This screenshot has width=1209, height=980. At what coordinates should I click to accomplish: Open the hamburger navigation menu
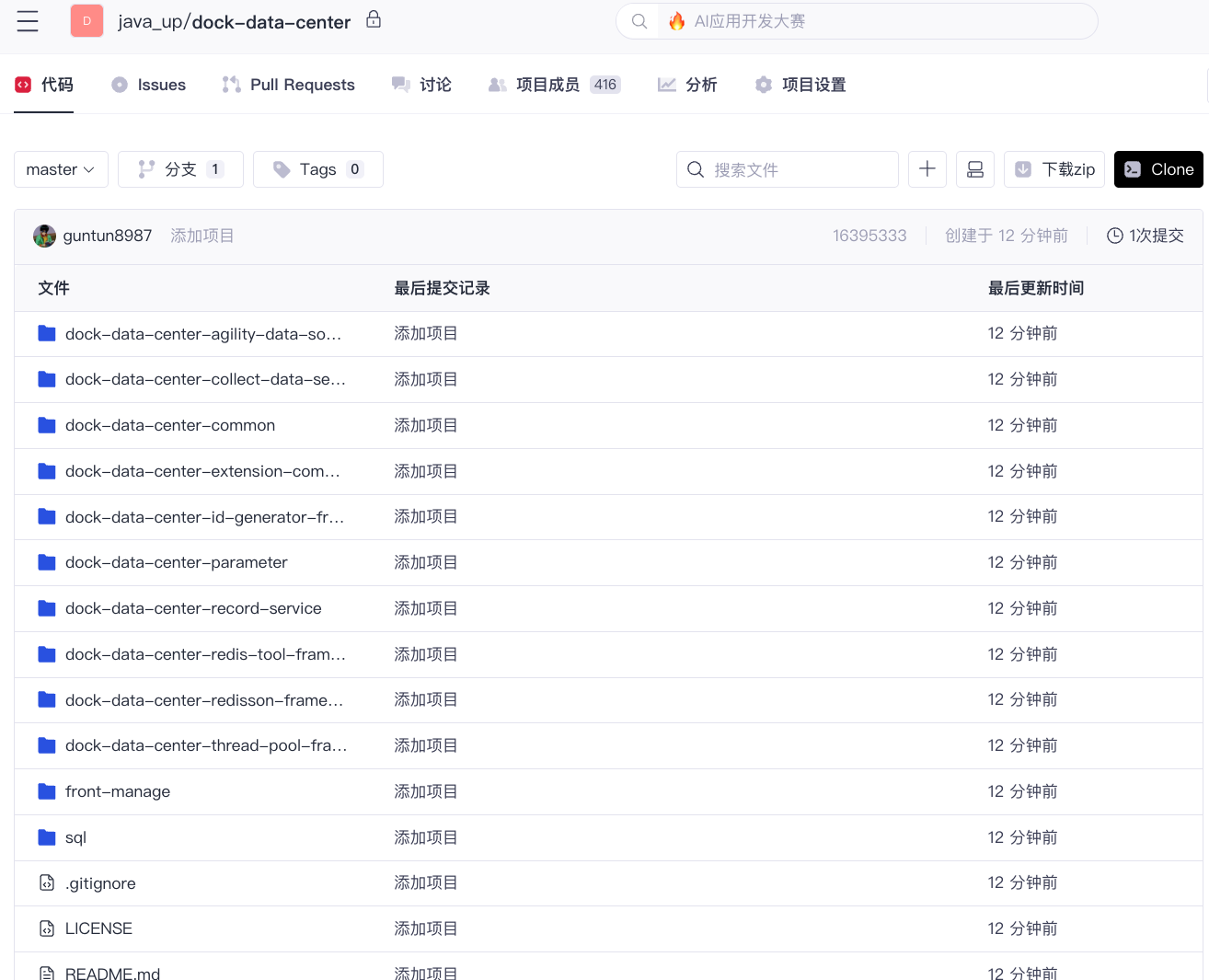click(x=28, y=21)
